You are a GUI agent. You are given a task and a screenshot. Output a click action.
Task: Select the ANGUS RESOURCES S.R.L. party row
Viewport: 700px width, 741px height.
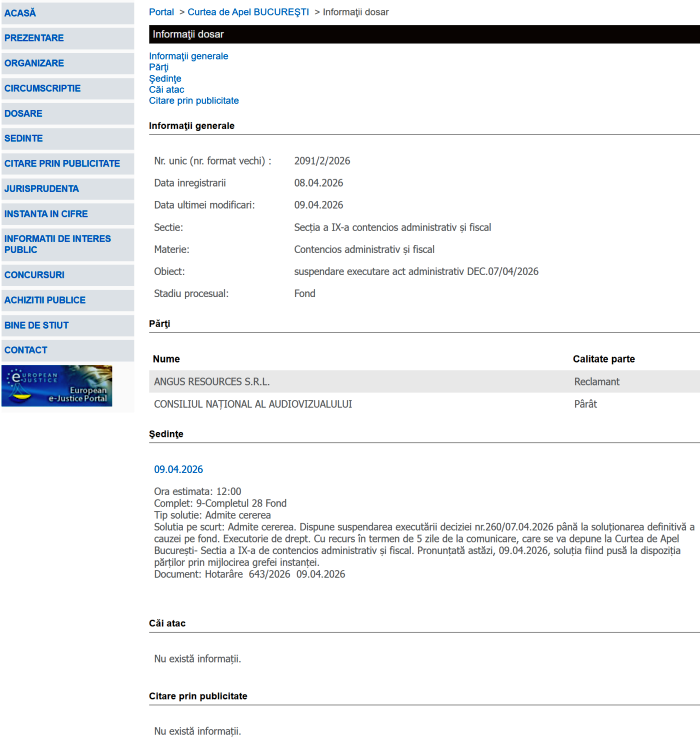click(212, 382)
